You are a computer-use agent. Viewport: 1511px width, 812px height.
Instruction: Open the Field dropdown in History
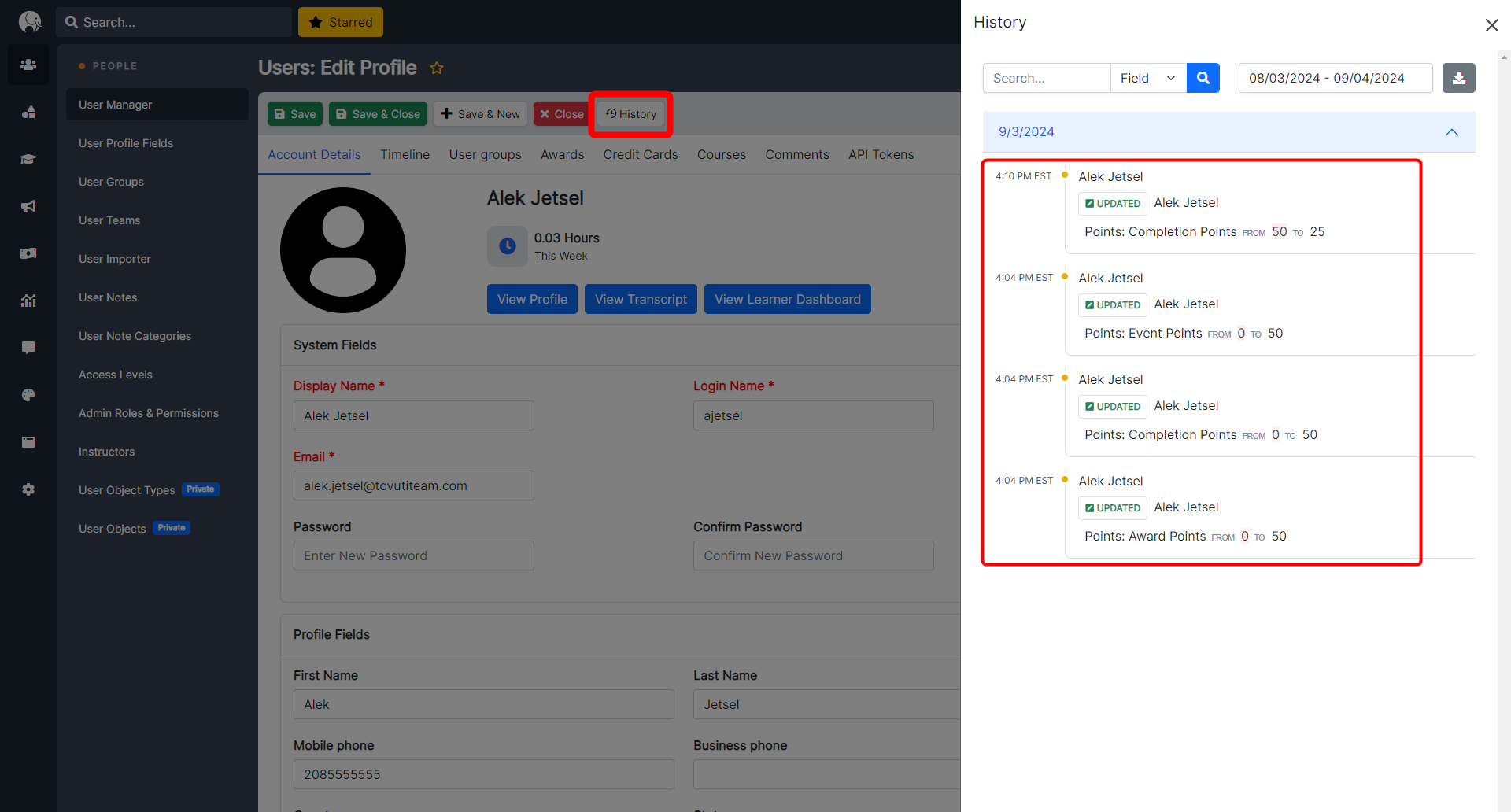click(x=1148, y=78)
